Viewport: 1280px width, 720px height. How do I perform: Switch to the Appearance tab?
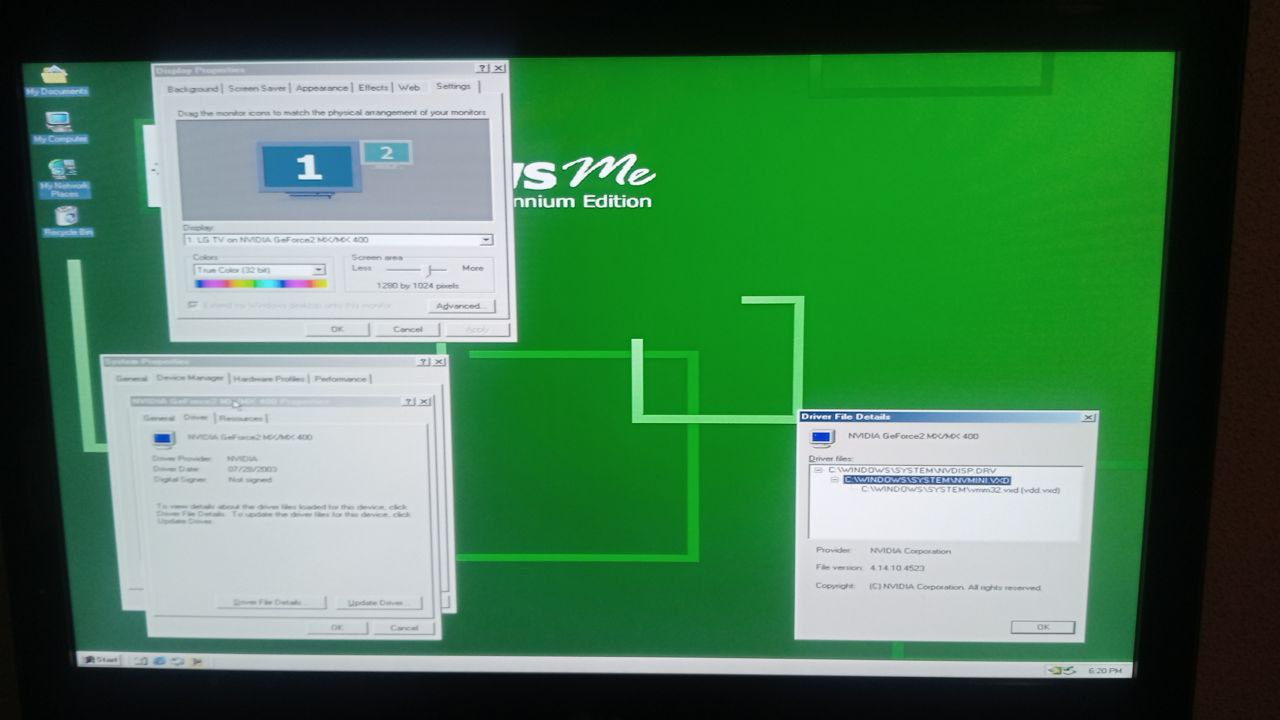(x=322, y=88)
